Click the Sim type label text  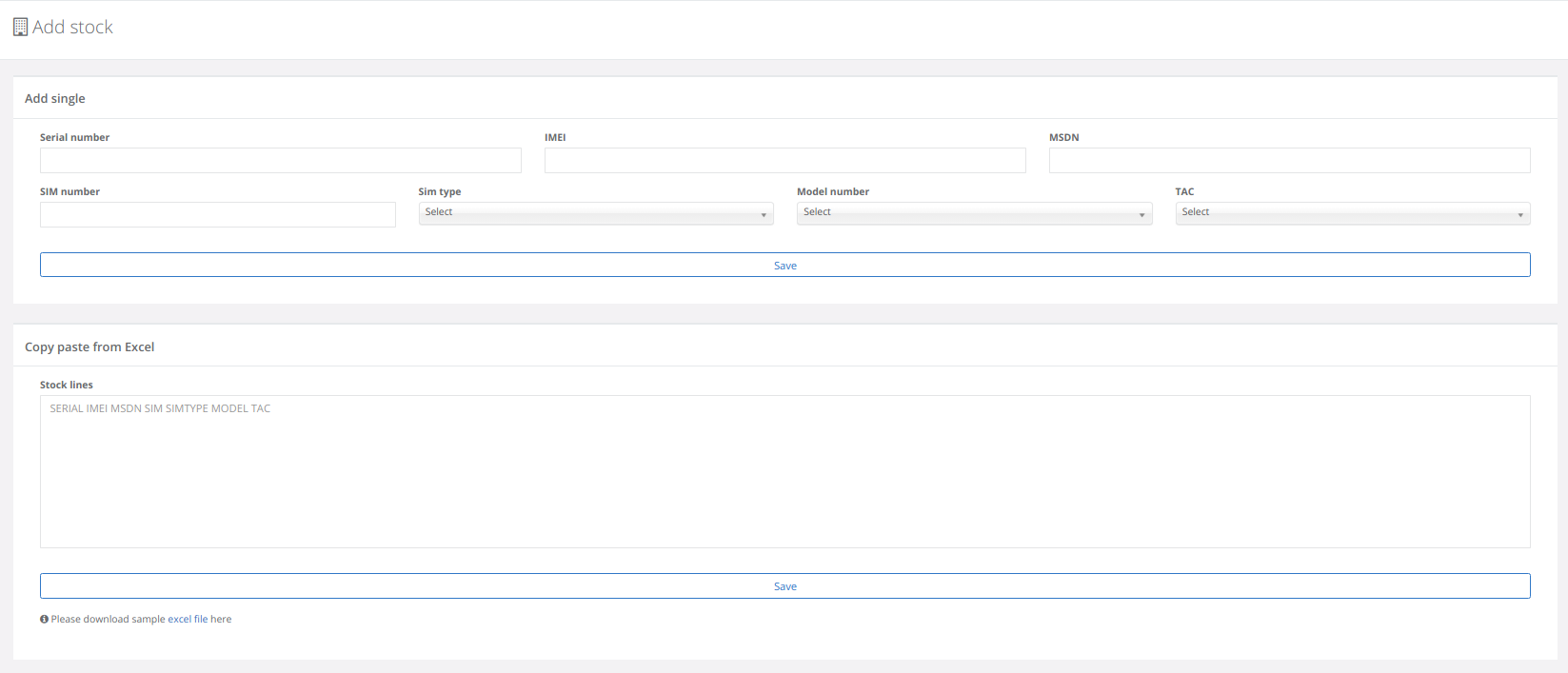click(x=439, y=191)
